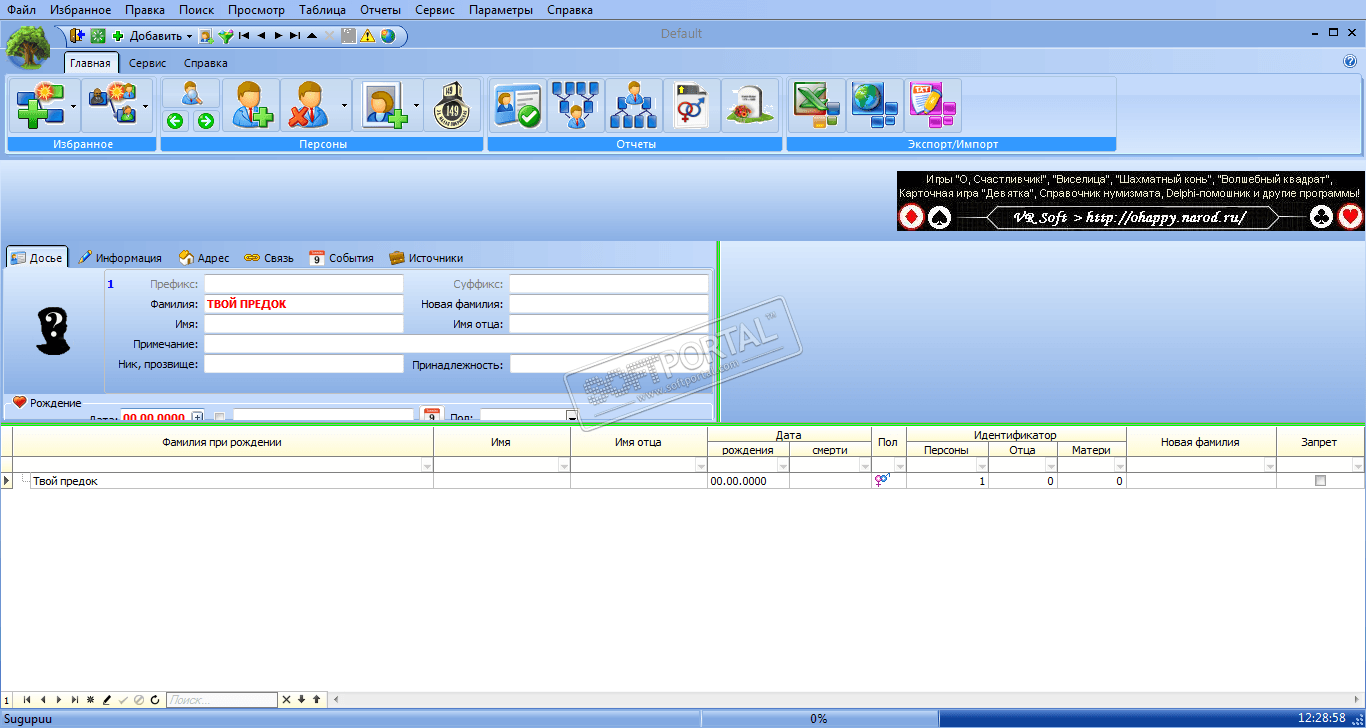Sort by Фамилия при рождении column header
1366x728 pixels.
tap(222, 442)
